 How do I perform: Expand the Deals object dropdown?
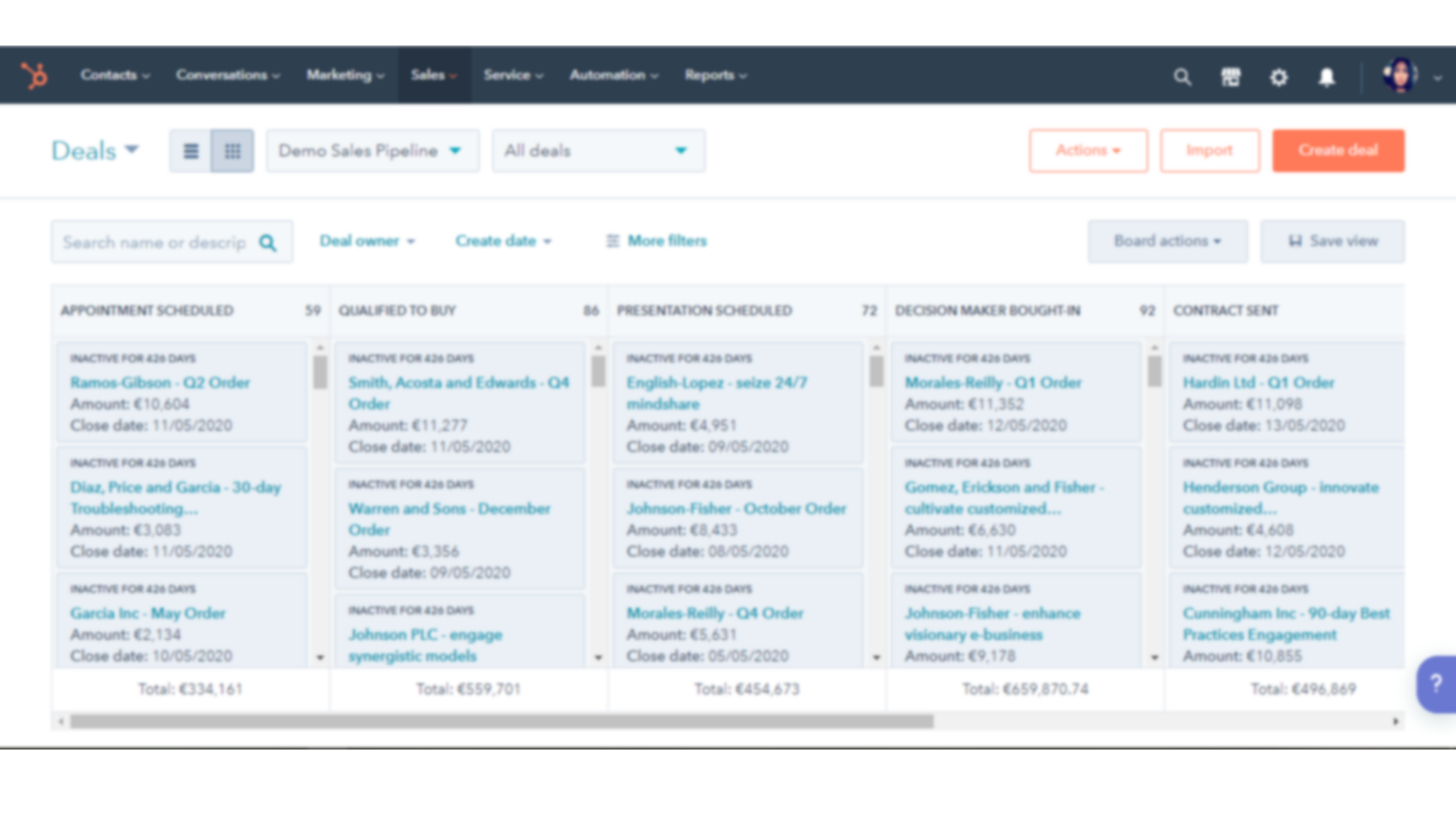pyautogui.click(x=95, y=151)
